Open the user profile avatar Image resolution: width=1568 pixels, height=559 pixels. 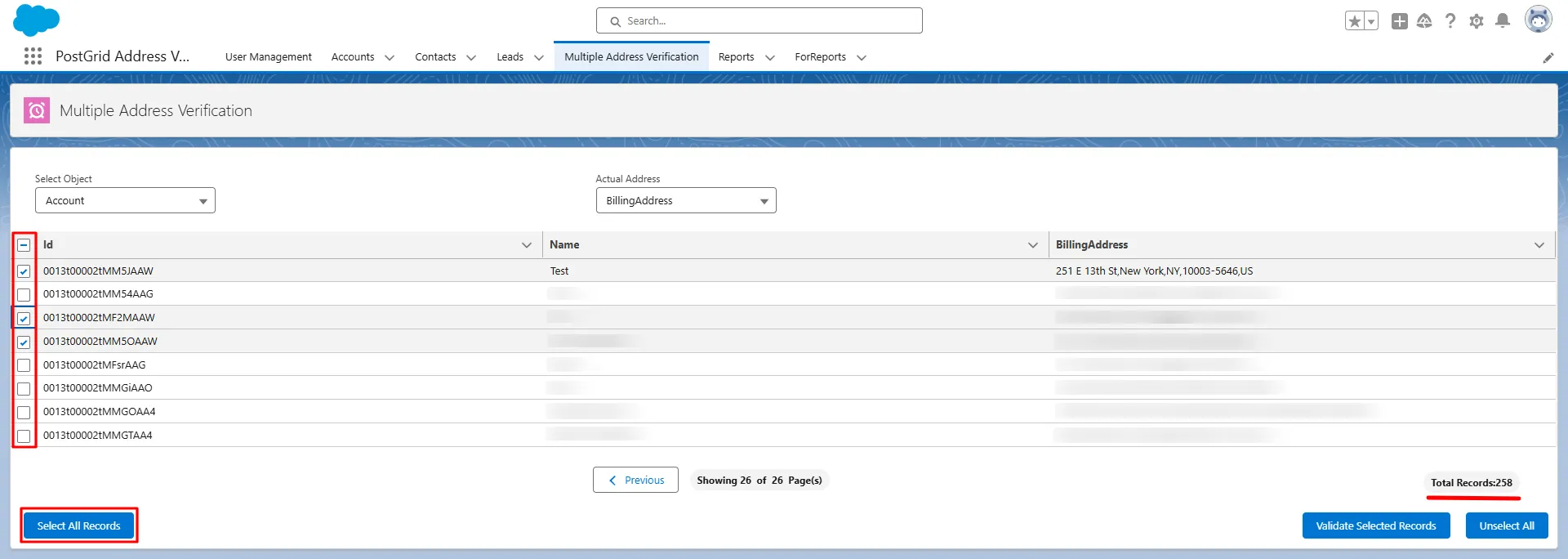(x=1539, y=20)
